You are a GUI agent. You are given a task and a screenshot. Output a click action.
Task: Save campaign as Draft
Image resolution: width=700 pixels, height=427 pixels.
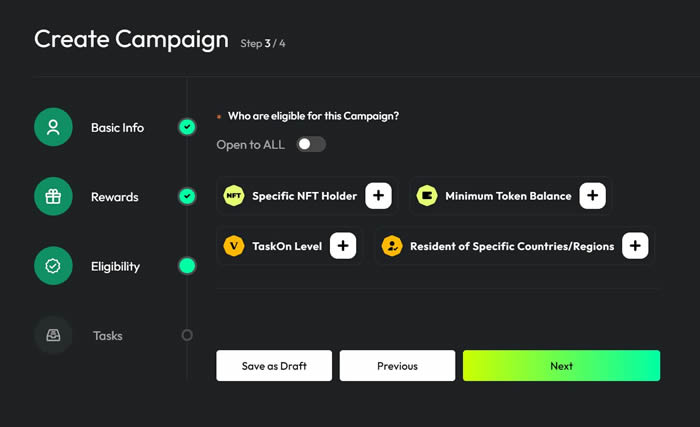pyautogui.click(x=274, y=366)
